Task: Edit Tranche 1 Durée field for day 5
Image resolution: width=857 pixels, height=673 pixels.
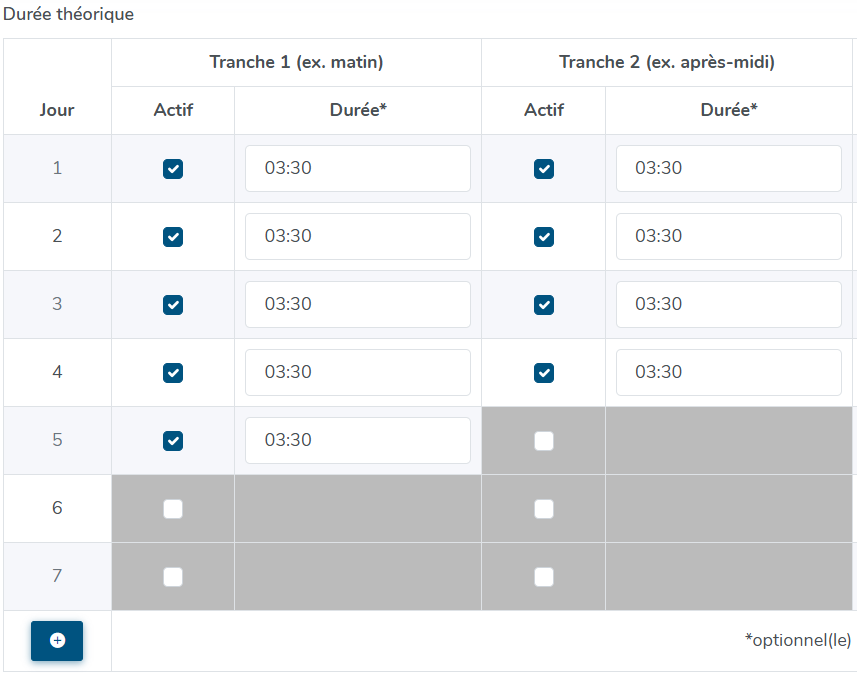Action: (x=358, y=441)
